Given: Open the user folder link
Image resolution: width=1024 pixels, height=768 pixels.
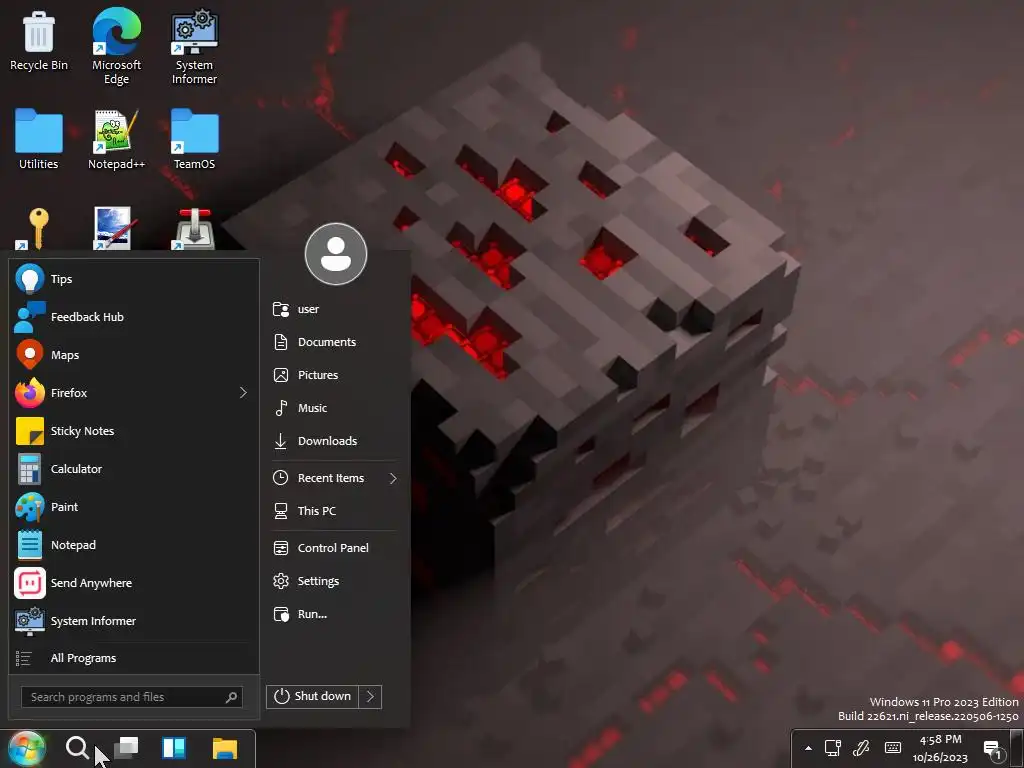Looking at the screenshot, I should [334, 309].
